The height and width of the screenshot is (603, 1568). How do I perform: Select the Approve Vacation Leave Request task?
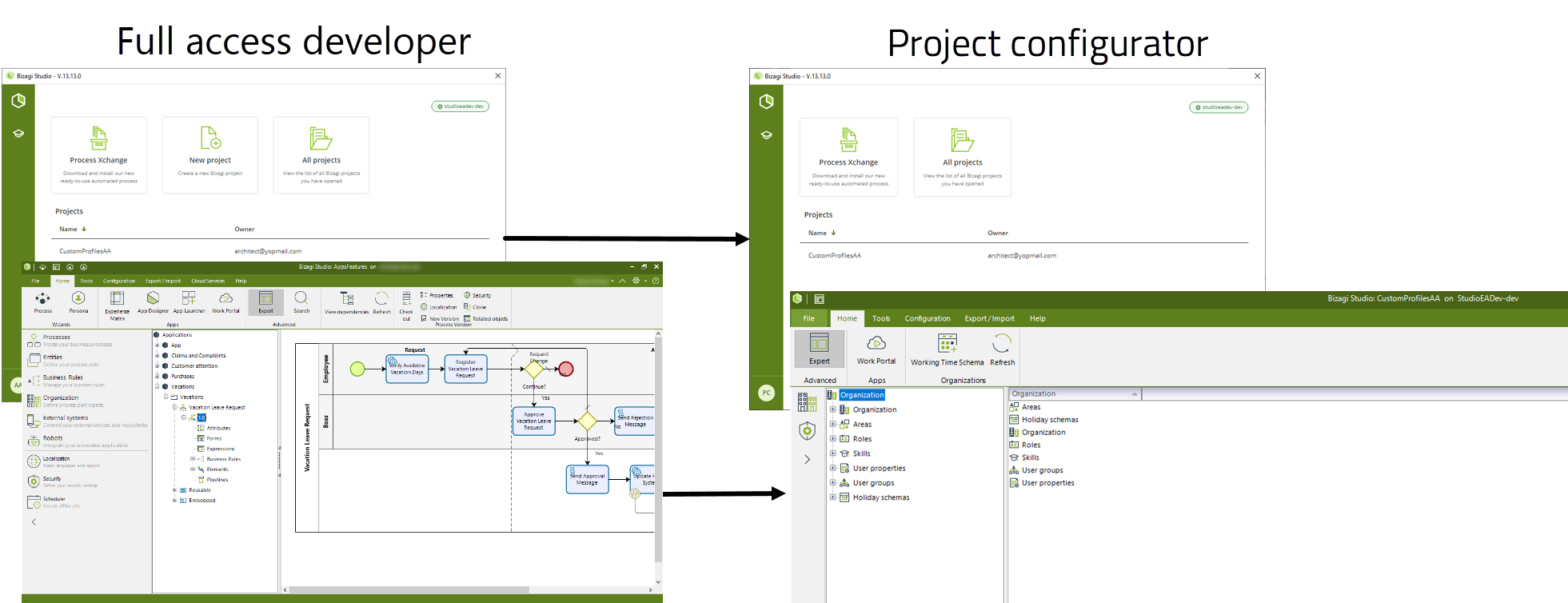[x=533, y=421]
